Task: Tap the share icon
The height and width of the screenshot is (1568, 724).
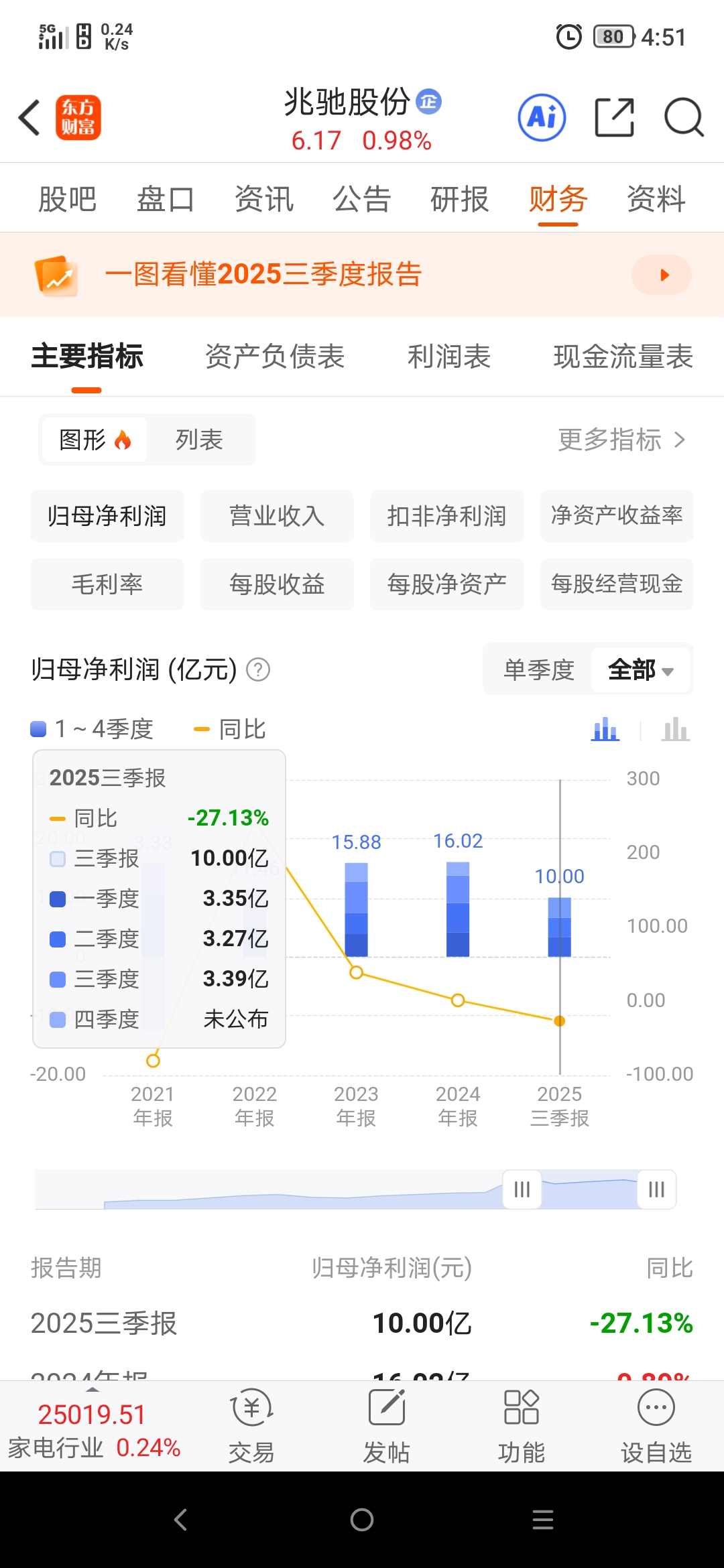Action: click(x=615, y=117)
